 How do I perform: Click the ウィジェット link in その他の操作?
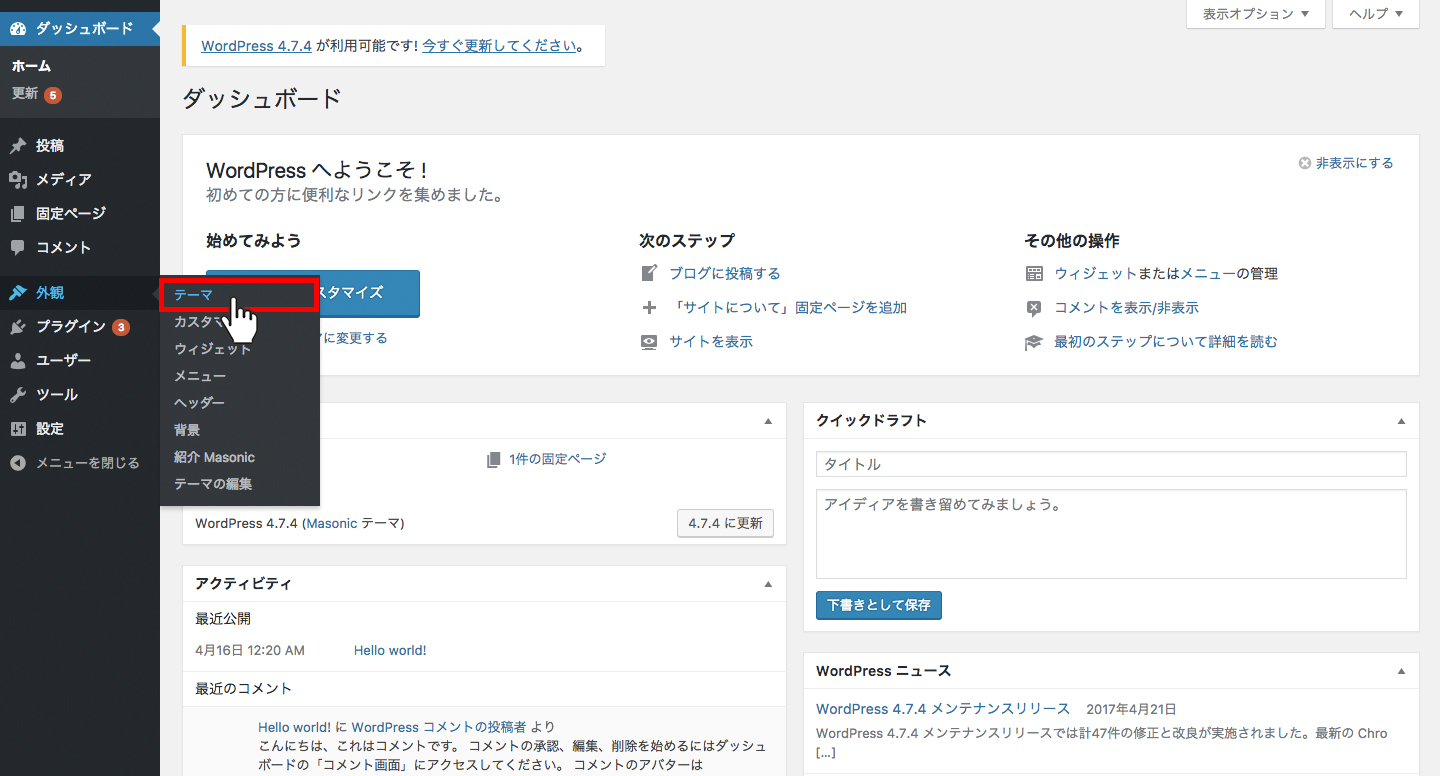click(1096, 273)
